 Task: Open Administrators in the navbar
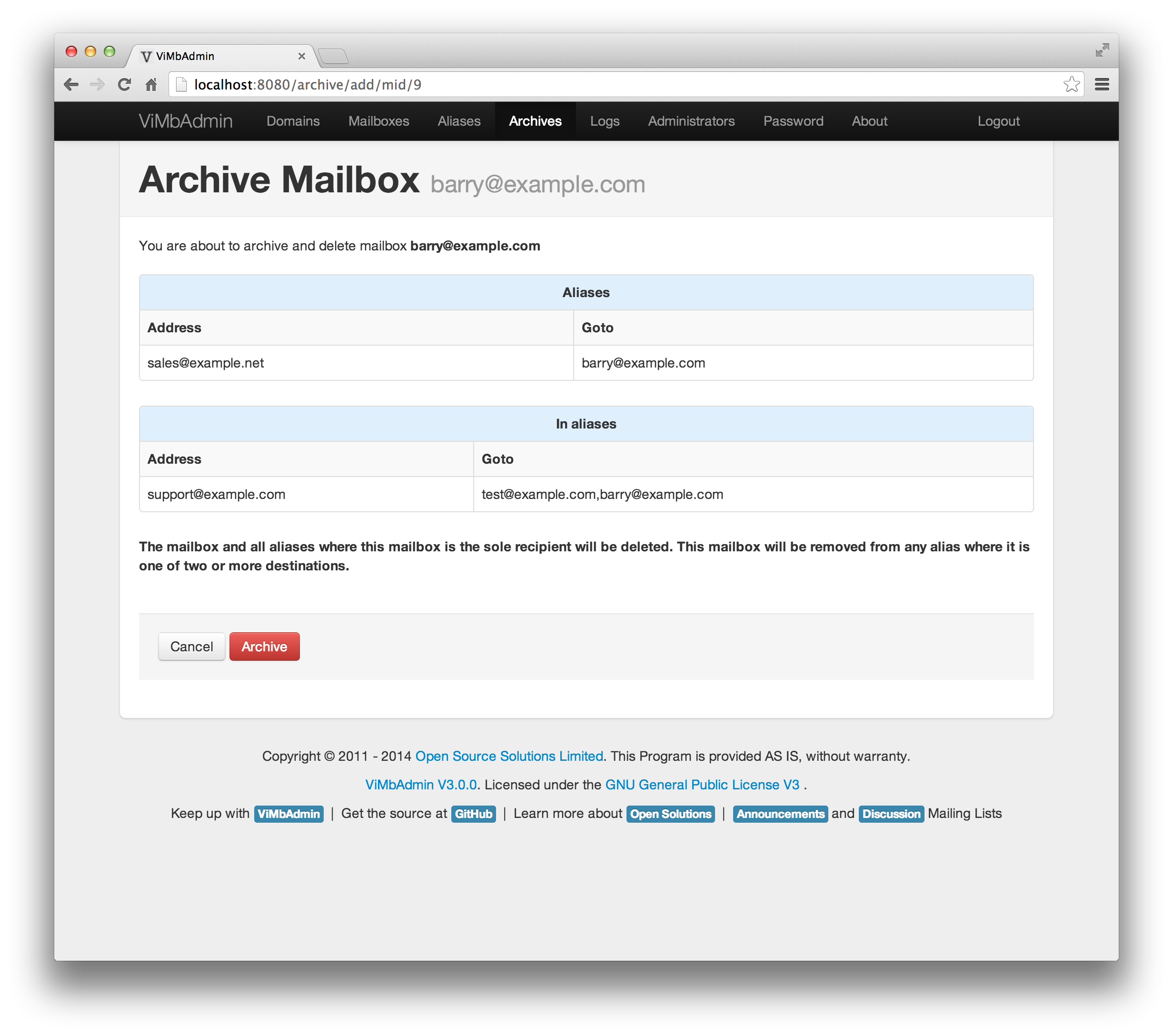(x=691, y=121)
